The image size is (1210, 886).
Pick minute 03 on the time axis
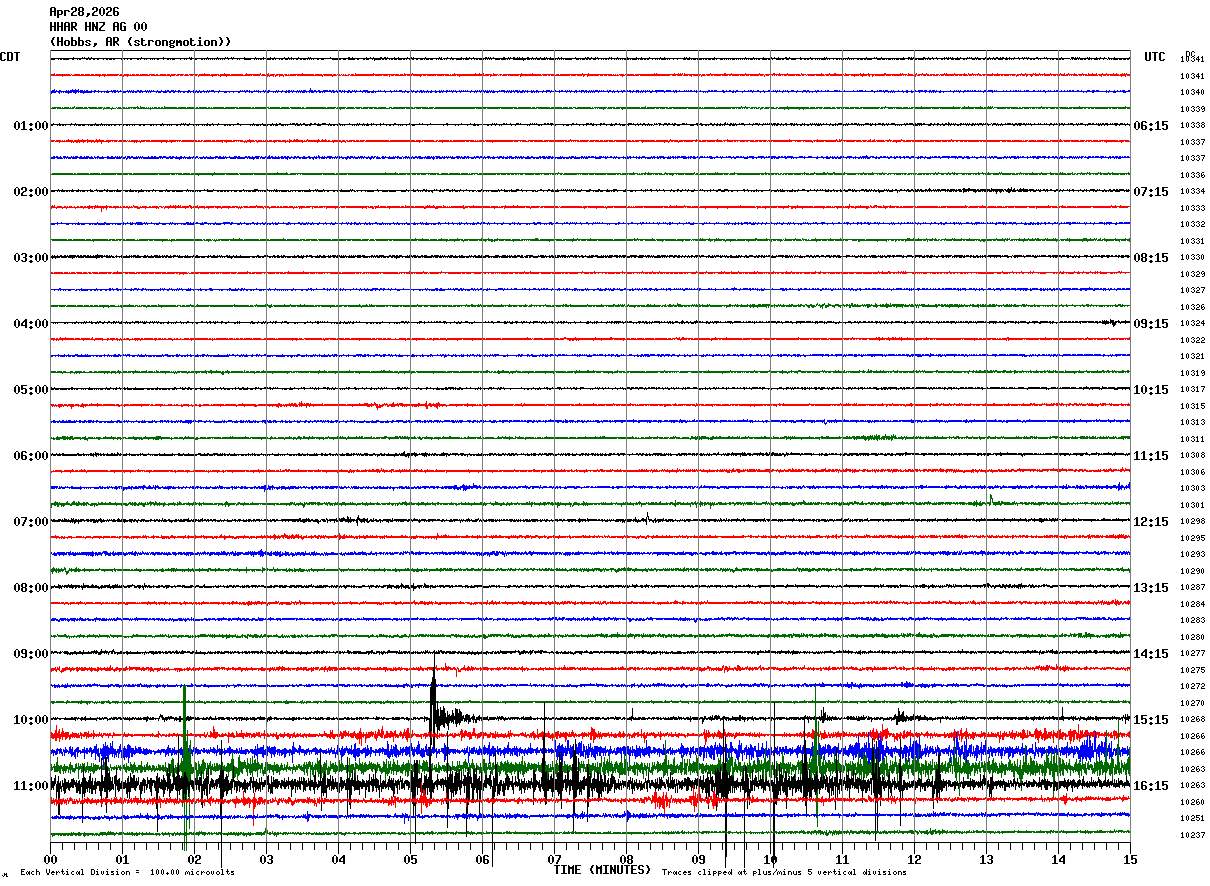(266, 860)
